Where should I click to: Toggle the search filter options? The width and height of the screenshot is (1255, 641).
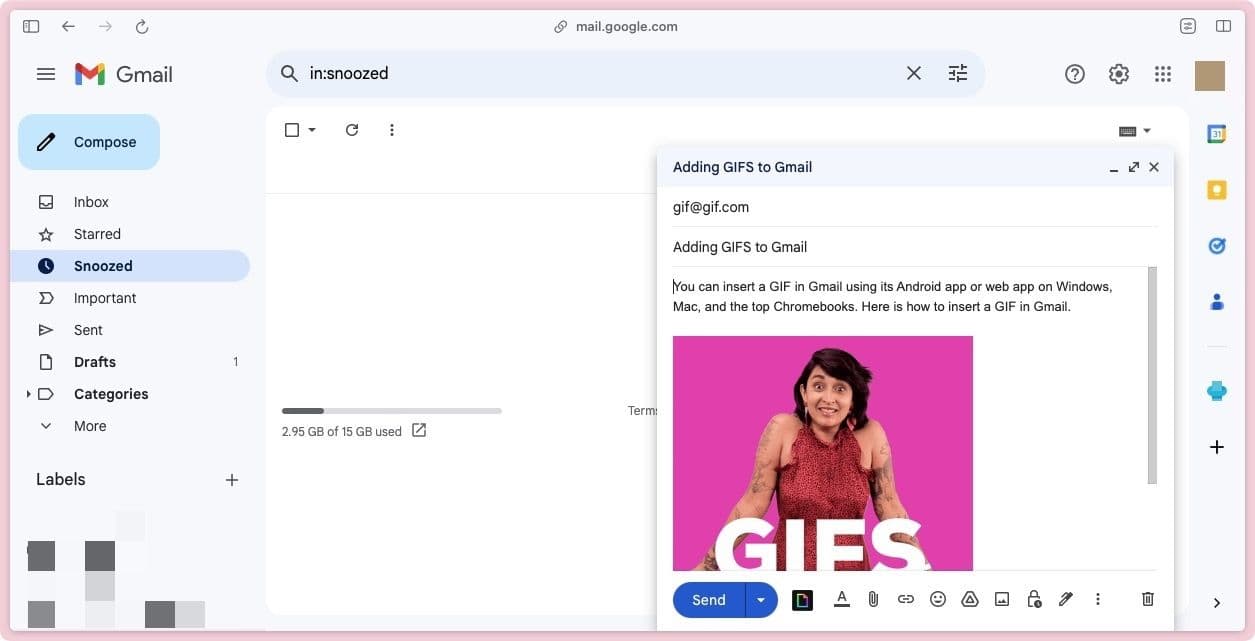(x=957, y=72)
